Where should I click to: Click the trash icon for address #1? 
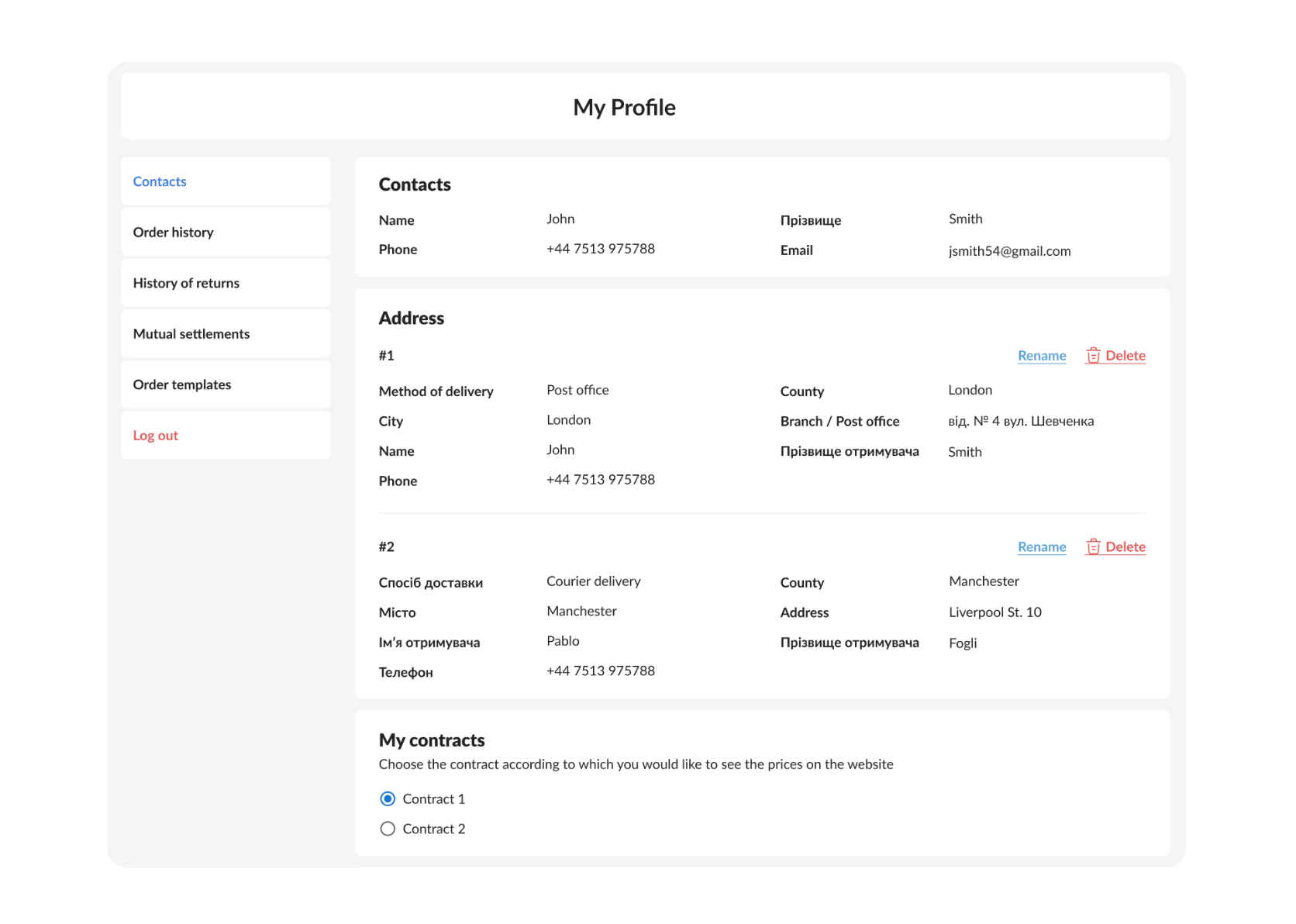(x=1093, y=355)
